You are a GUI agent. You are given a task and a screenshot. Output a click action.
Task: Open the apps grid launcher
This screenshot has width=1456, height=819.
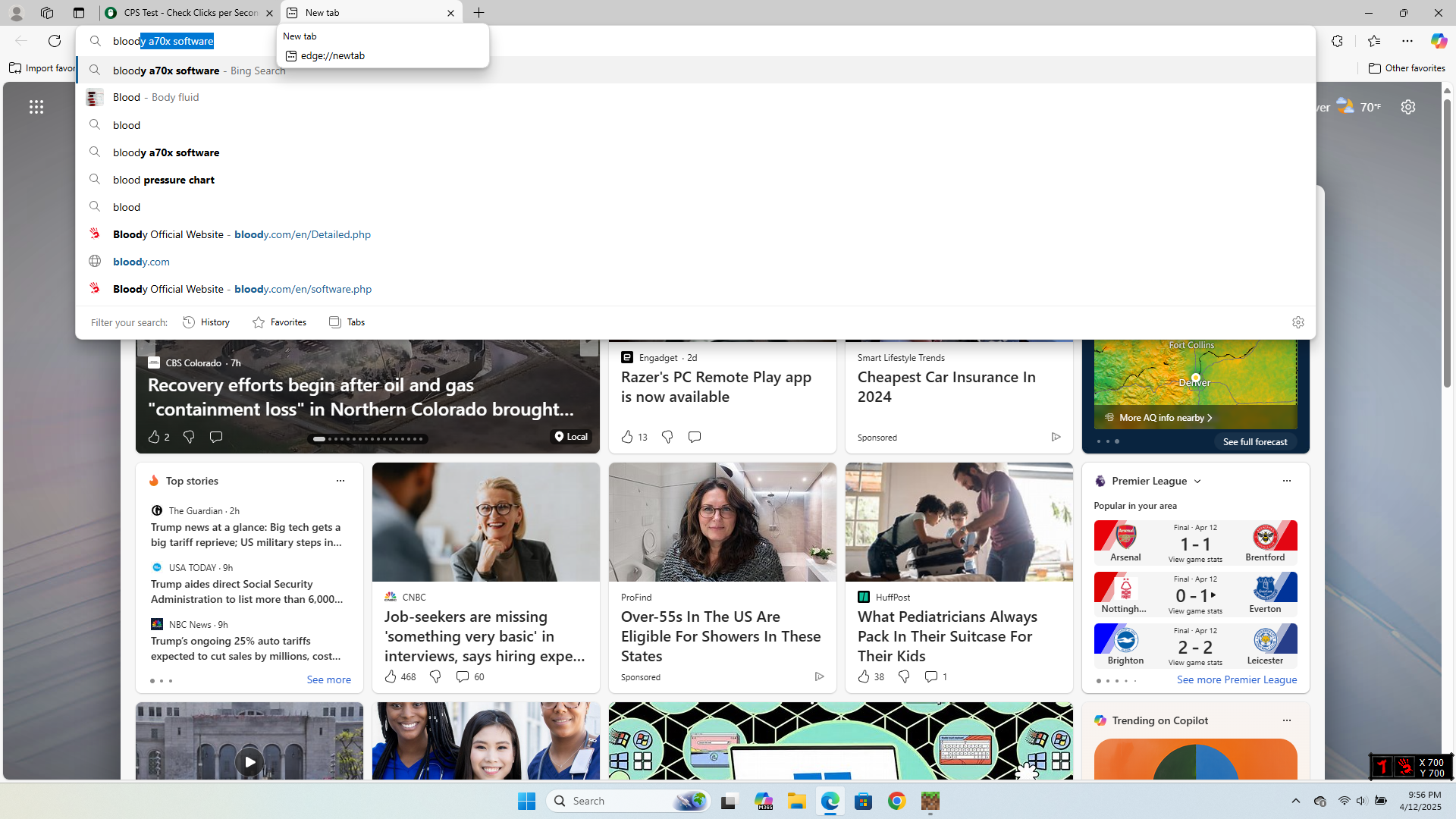[x=36, y=107]
